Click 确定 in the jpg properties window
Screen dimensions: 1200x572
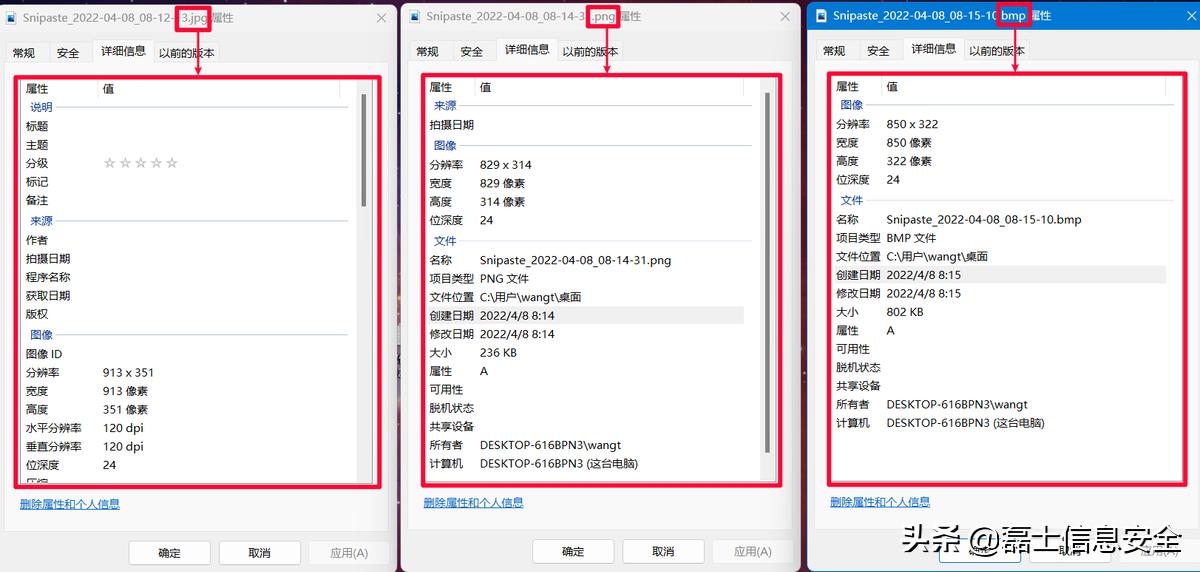coord(170,553)
